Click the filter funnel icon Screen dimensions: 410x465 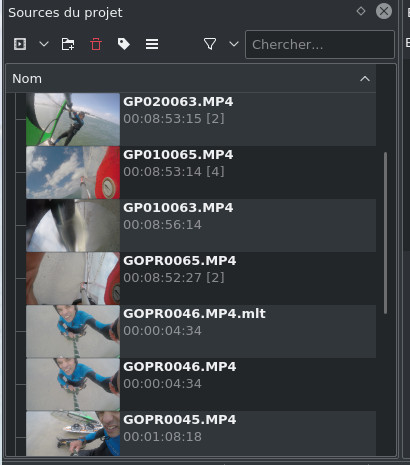pyautogui.click(x=210, y=44)
